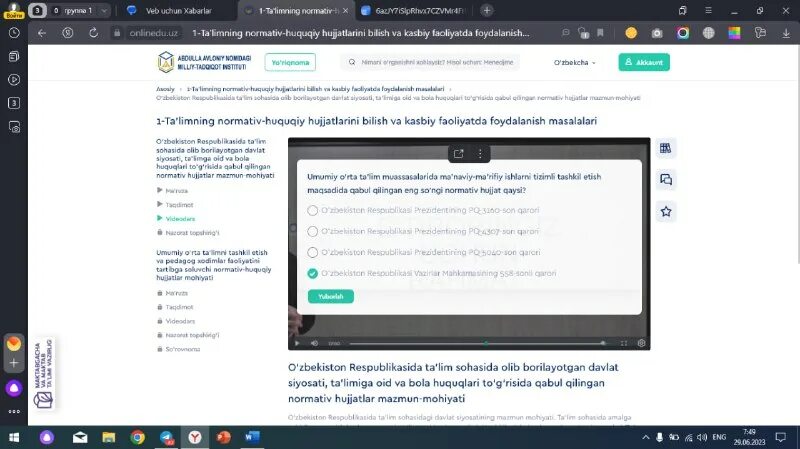Add a sidebar item with plus icon
Image resolution: width=800 pixels, height=449 pixels.
pos(14,363)
